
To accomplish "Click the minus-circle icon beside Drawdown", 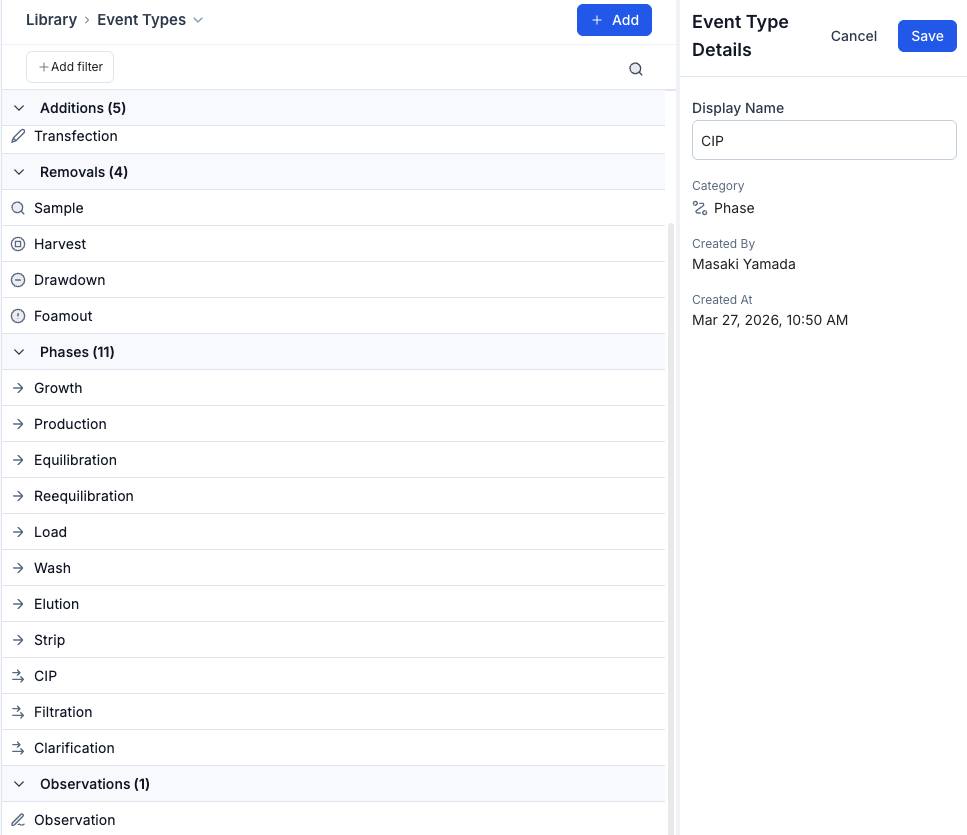I will pos(18,280).
